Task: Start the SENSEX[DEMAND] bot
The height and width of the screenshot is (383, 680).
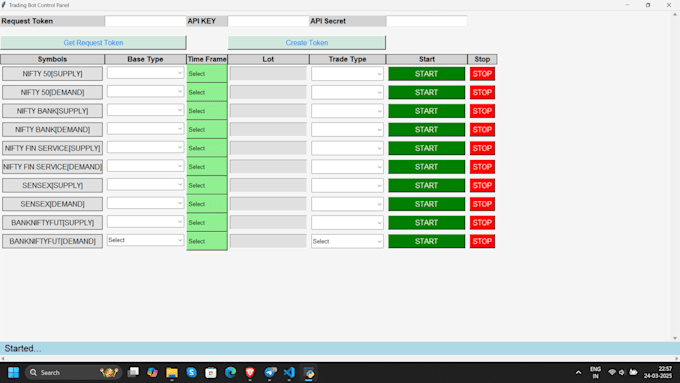Action: pyautogui.click(x=426, y=204)
